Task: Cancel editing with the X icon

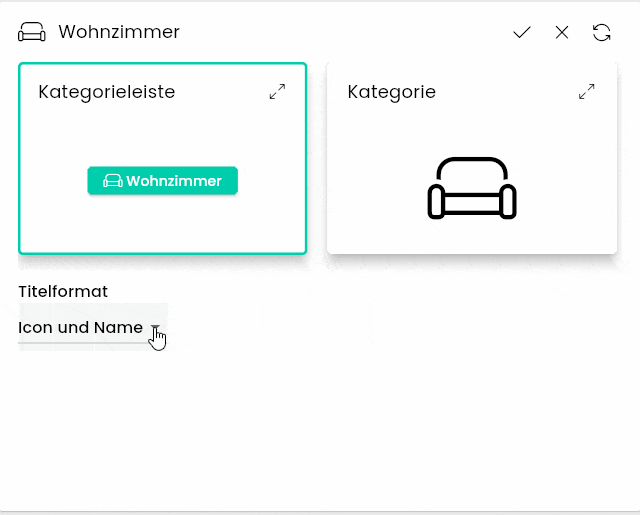Action: [x=562, y=32]
